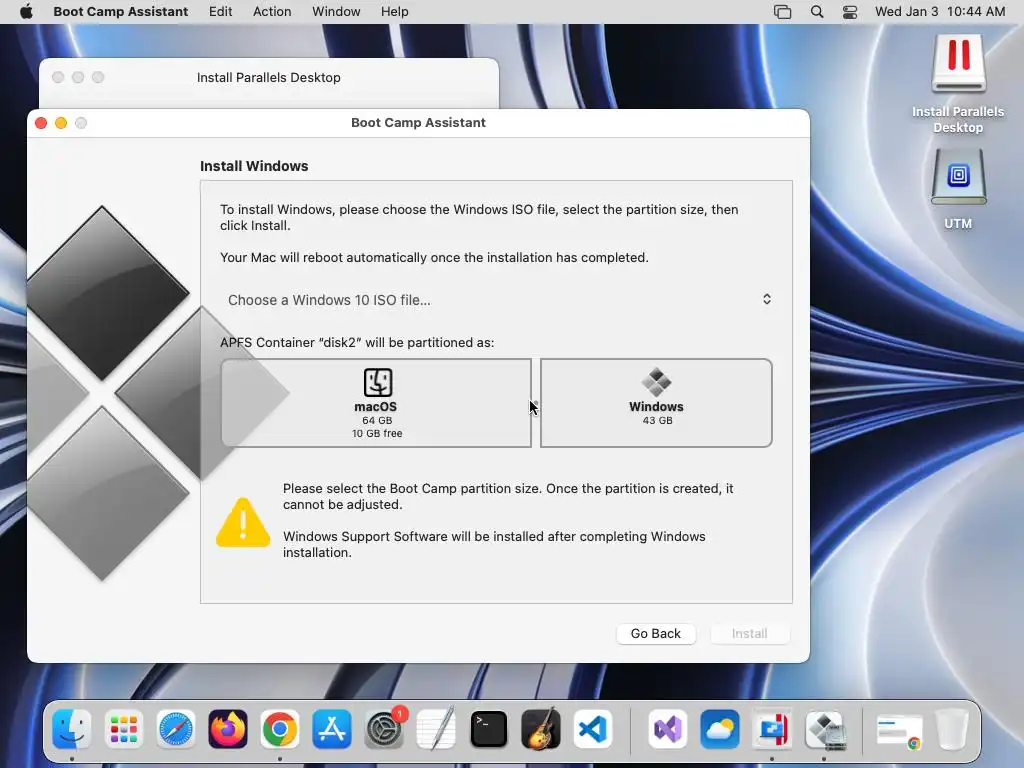The width and height of the screenshot is (1024, 768).
Task: Click Boot Camp Assistant icon in Dock
Action: (824, 729)
